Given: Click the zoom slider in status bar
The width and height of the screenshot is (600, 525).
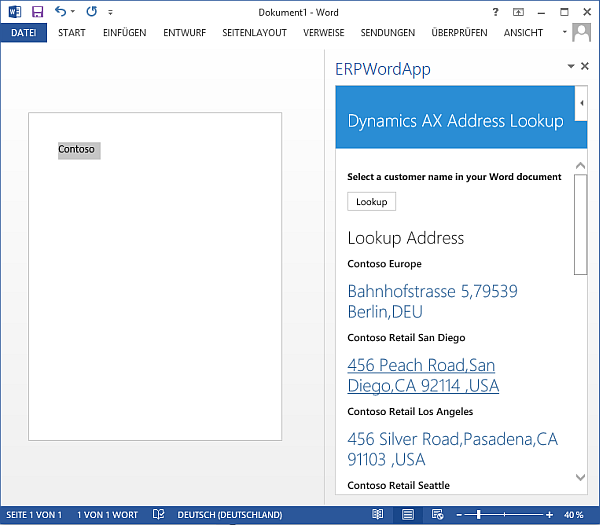Looking at the screenshot, I should point(478,514).
